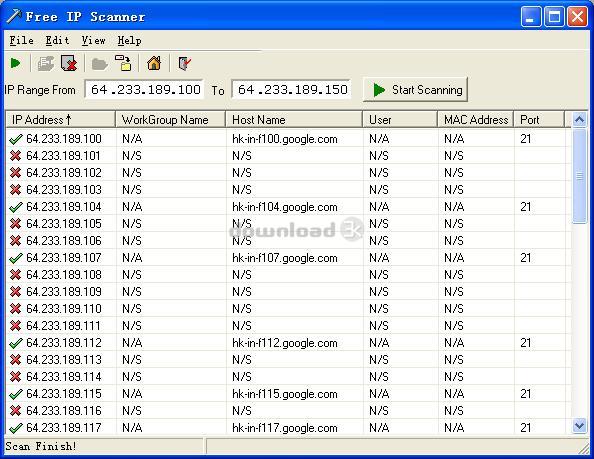Click the grey open folder toolbar icon
This screenshot has width=594, height=459.
(100, 64)
